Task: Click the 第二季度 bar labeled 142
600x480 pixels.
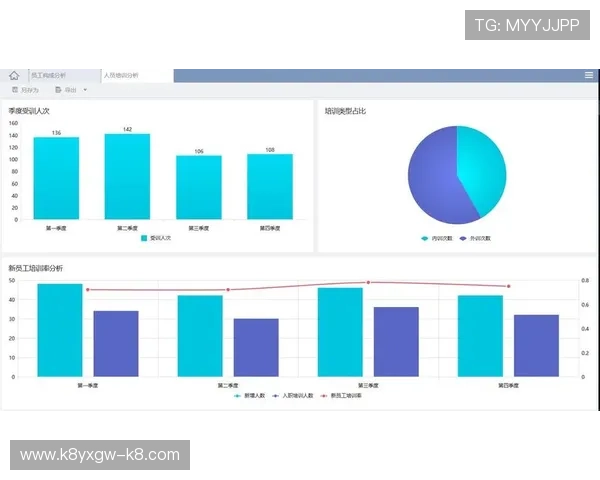Action: [x=127, y=176]
